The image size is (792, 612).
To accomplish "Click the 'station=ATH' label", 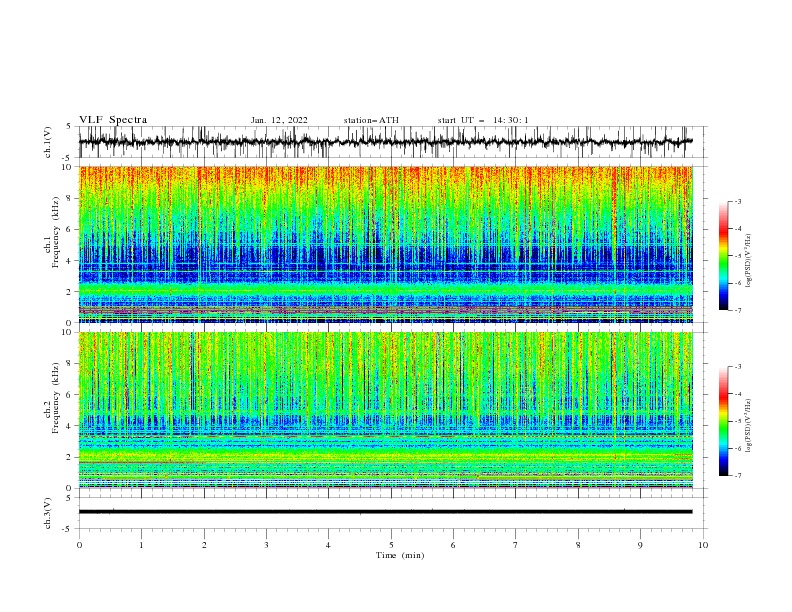I will (x=371, y=120).
